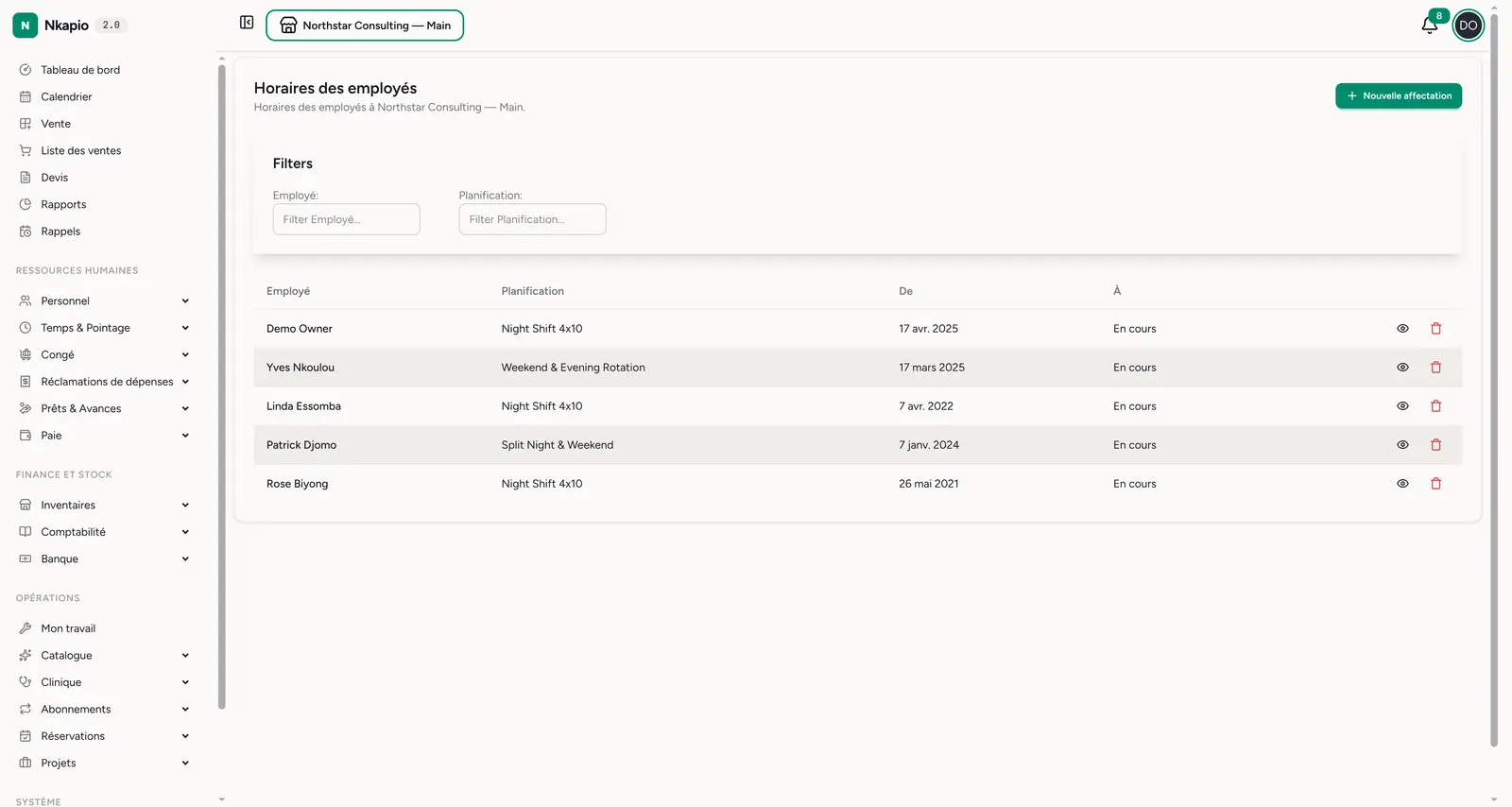The height and width of the screenshot is (807, 1512).
Task: Click the Personnel people icon
Action: [26, 301]
